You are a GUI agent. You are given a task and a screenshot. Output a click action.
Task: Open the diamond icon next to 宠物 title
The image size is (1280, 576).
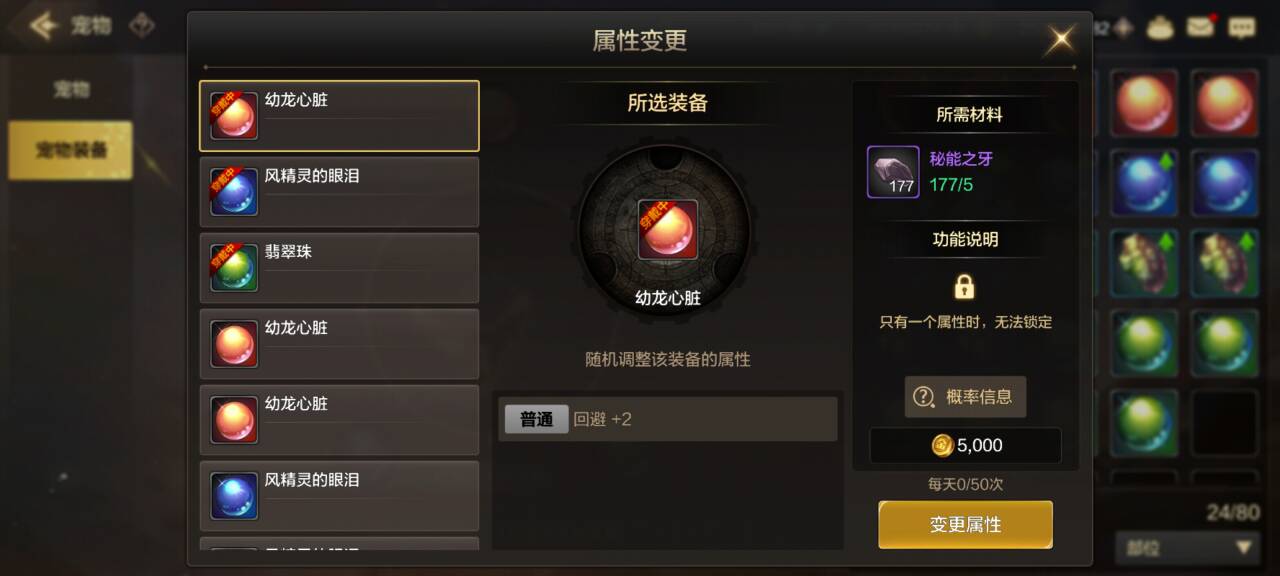143,26
